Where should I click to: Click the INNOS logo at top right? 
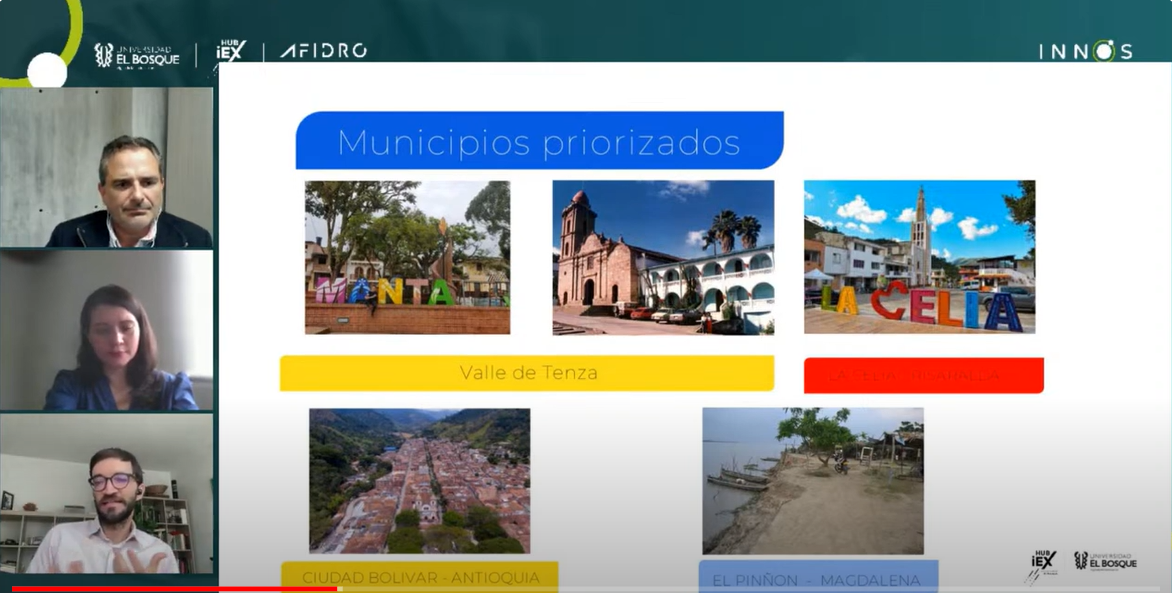click(1085, 51)
